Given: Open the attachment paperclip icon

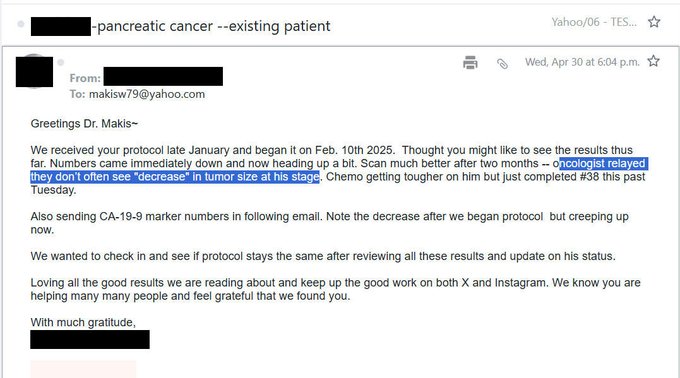Looking at the screenshot, I should coord(502,64).
